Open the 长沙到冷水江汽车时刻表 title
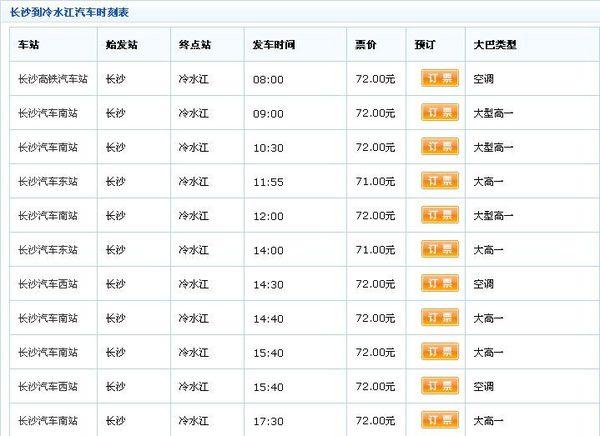600x436 pixels. [69, 12]
